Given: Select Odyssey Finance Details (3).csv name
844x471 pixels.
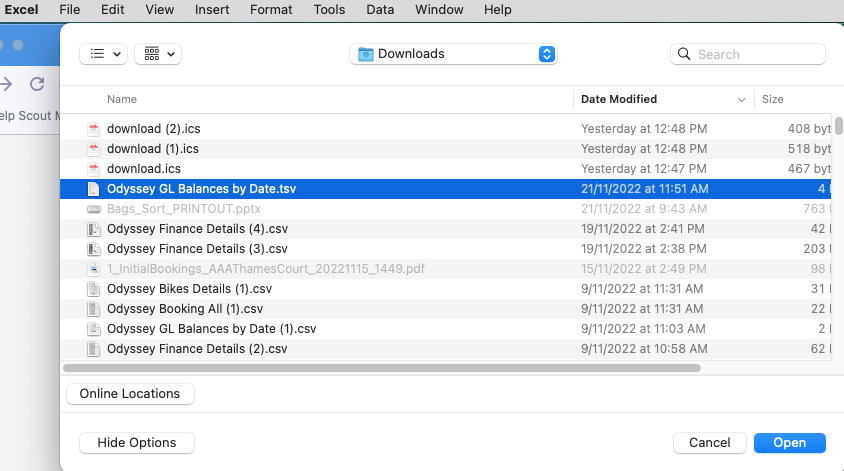Looking at the screenshot, I should 197,249.
